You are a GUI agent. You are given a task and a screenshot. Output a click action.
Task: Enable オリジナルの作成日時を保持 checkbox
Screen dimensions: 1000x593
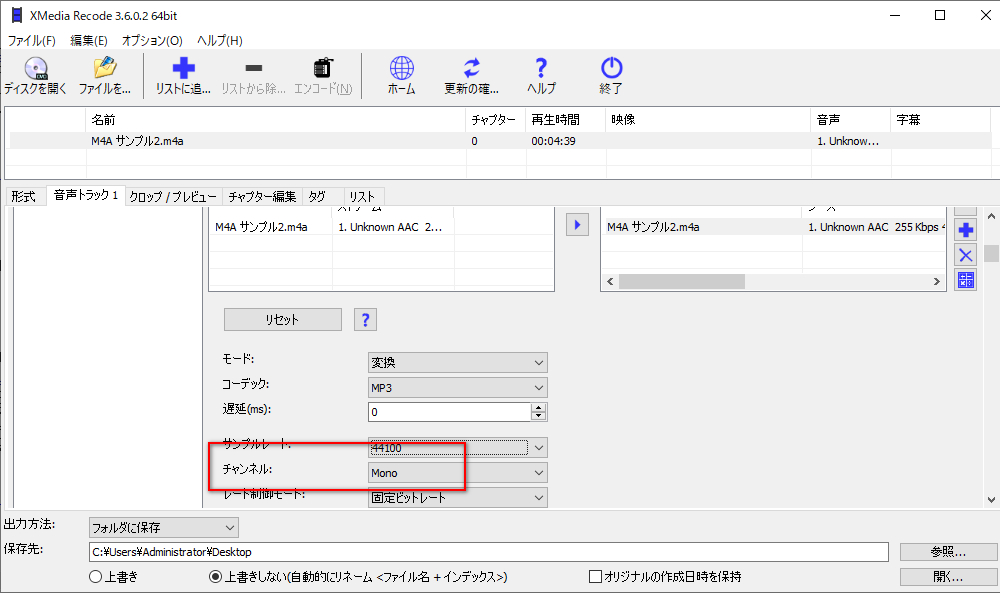(x=596, y=577)
